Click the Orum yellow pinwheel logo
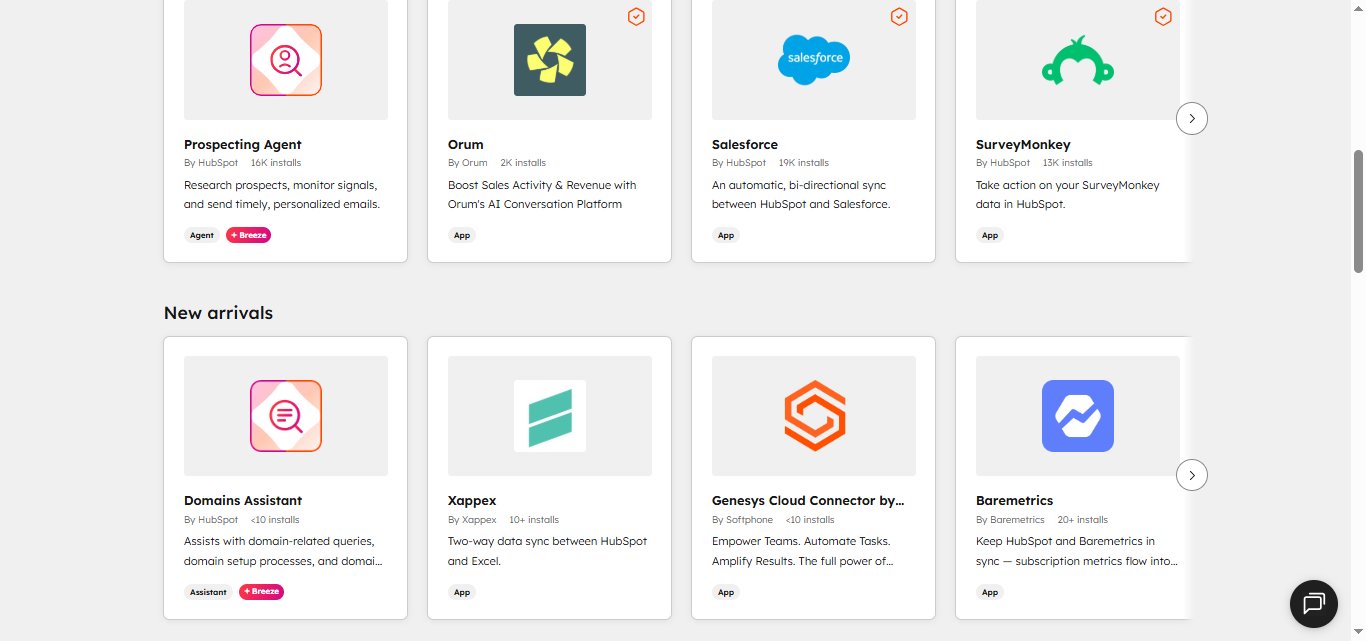The width and height of the screenshot is (1366, 641). [x=550, y=60]
